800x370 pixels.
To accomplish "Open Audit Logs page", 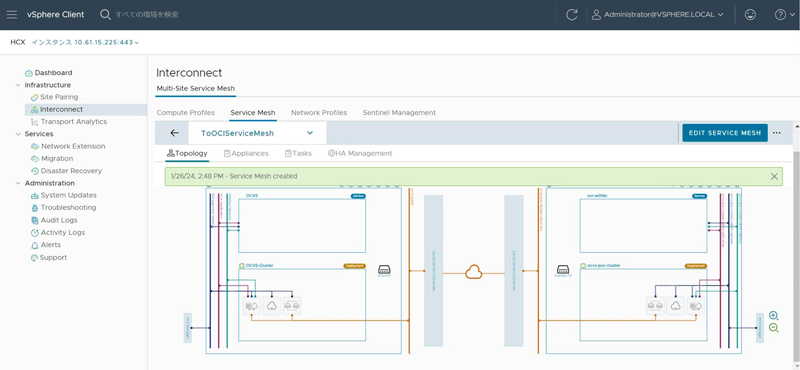I will coord(59,220).
